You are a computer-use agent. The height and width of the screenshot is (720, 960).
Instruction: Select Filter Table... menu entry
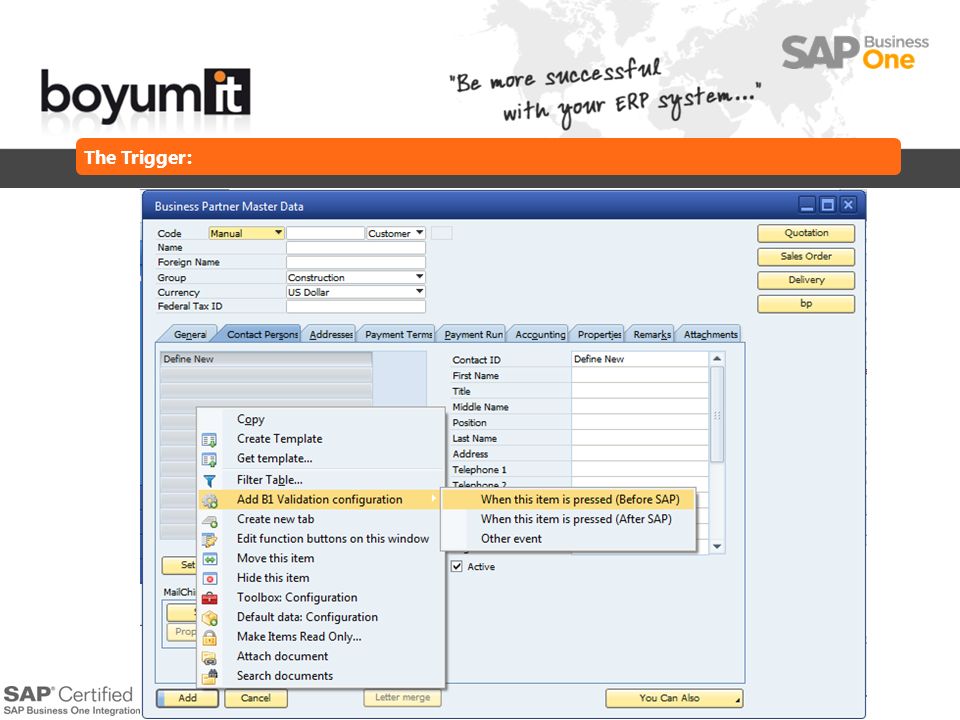pyautogui.click(x=269, y=480)
